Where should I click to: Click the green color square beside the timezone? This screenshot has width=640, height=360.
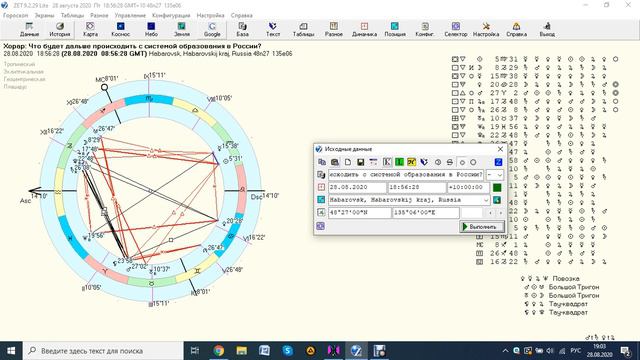click(x=497, y=187)
